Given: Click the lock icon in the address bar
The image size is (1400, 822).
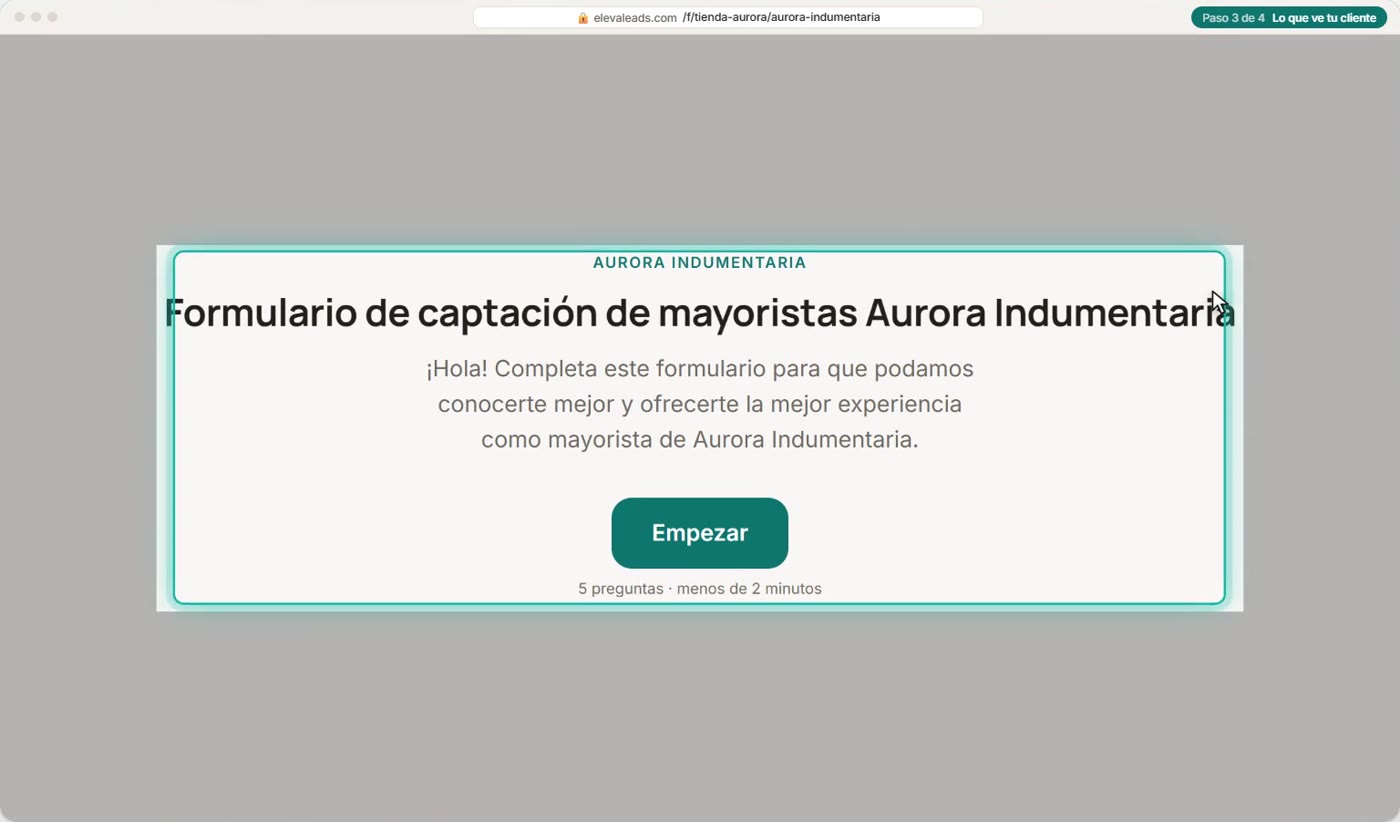Looking at the screenshot, I should 583,18.
